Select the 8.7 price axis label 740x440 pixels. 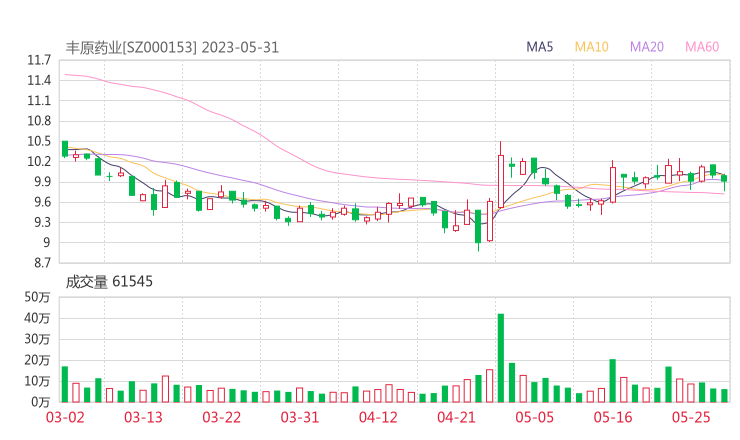pos(43,263)
